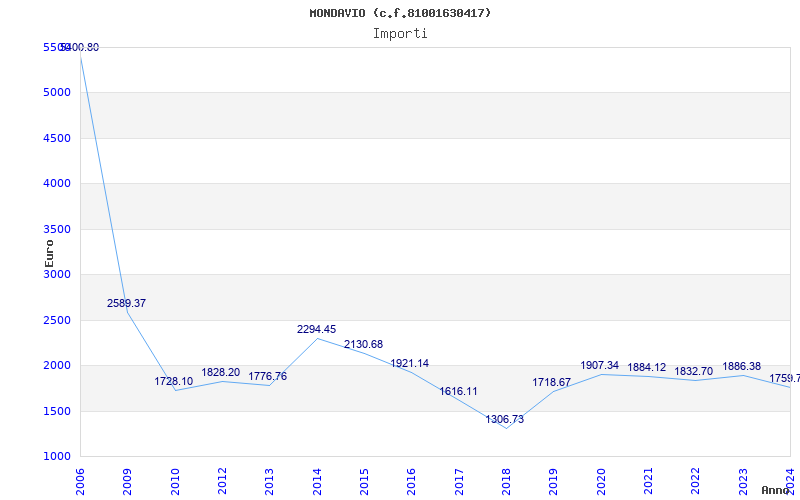
Task: Click the data label 1921.14
Action: click(x=410, y=363)
